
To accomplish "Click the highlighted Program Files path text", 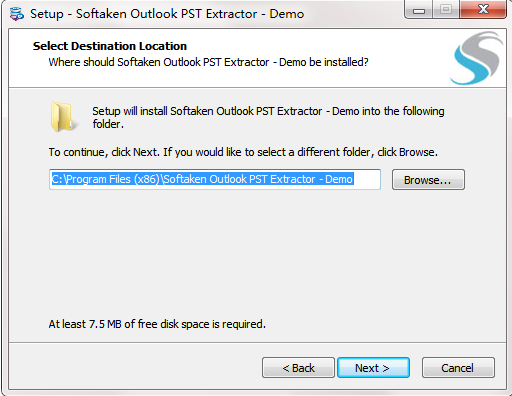I will pos(202,179).
